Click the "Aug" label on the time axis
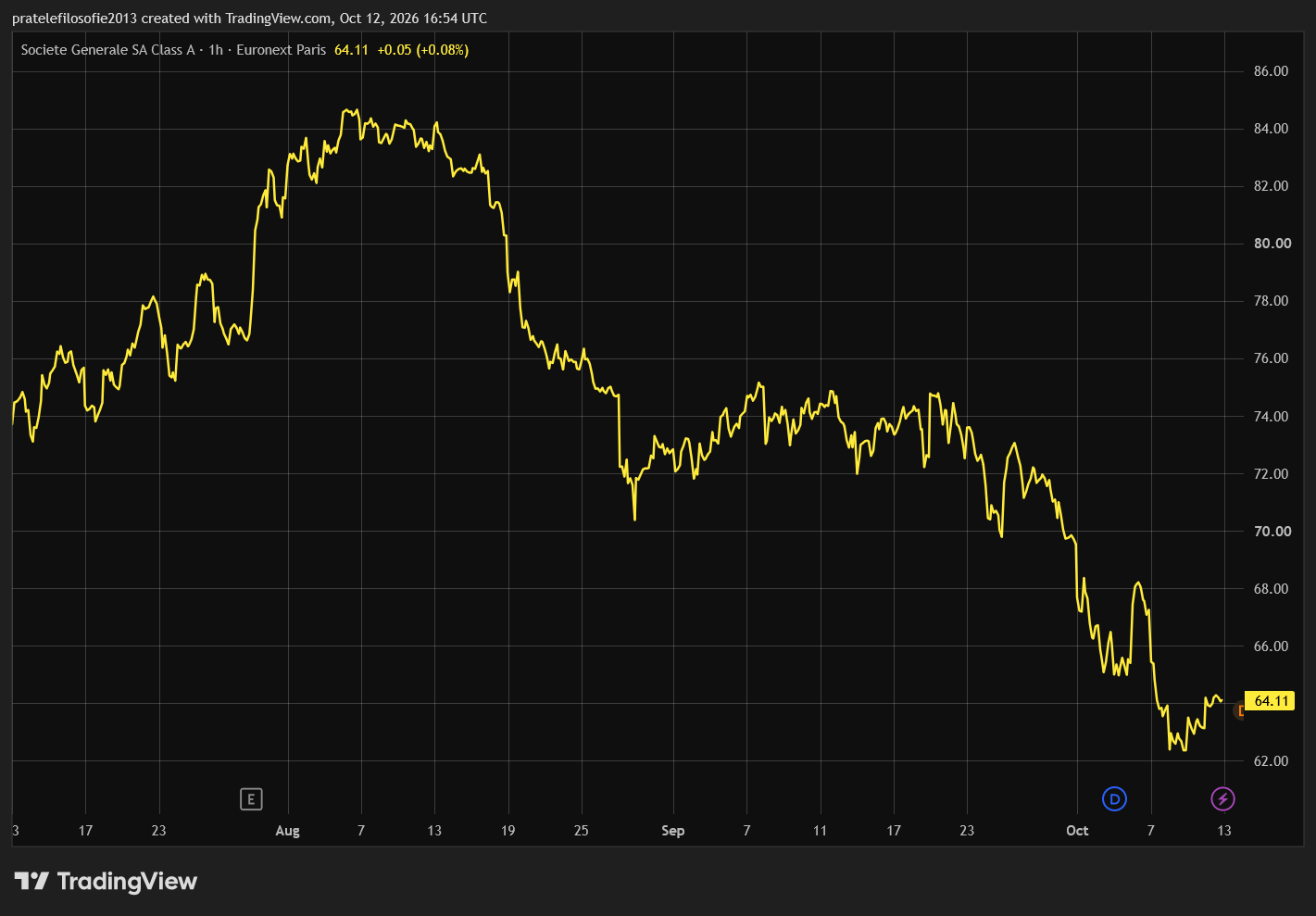This screenshot has width=1316, height=916. (x=288, y=831)
